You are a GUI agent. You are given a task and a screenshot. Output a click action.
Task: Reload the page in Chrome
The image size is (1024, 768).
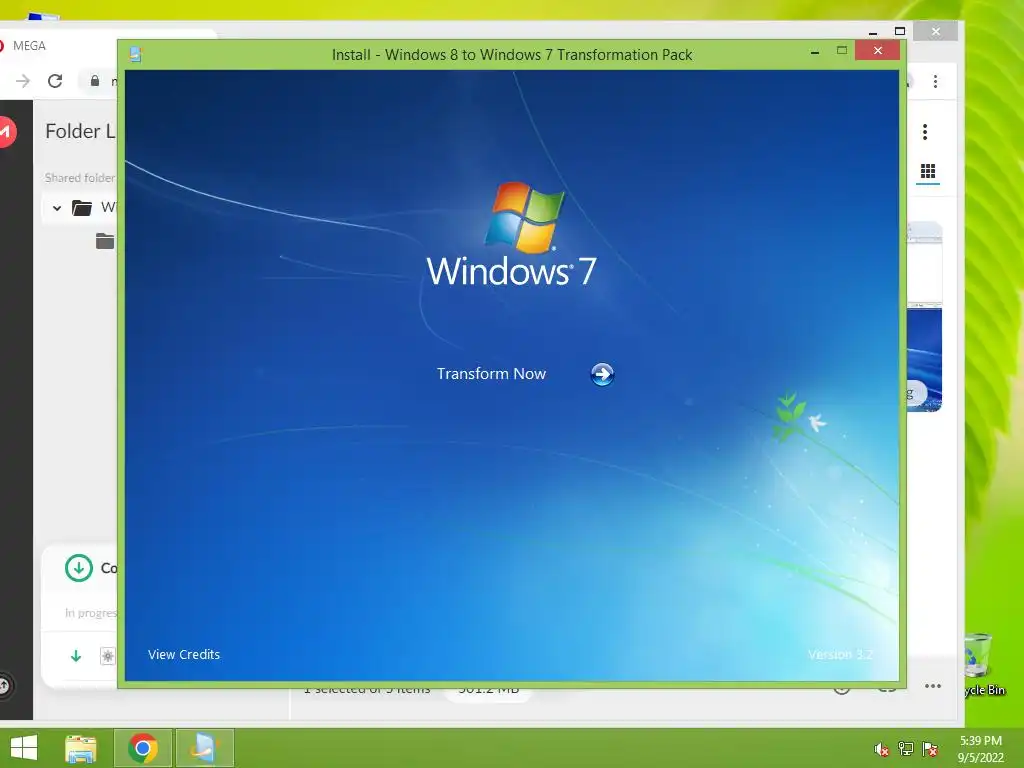tap(55, 81)
